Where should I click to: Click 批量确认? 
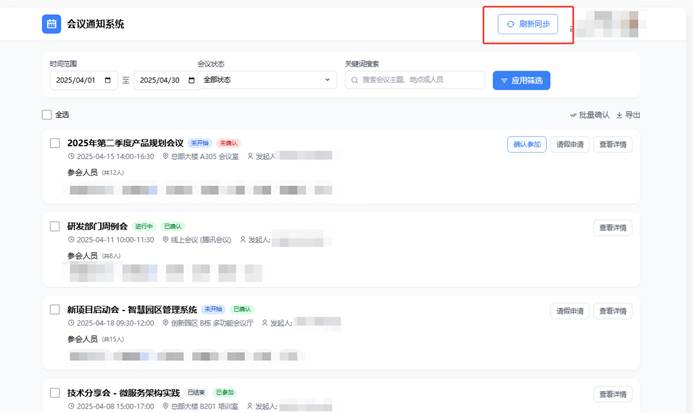point(590,115)
